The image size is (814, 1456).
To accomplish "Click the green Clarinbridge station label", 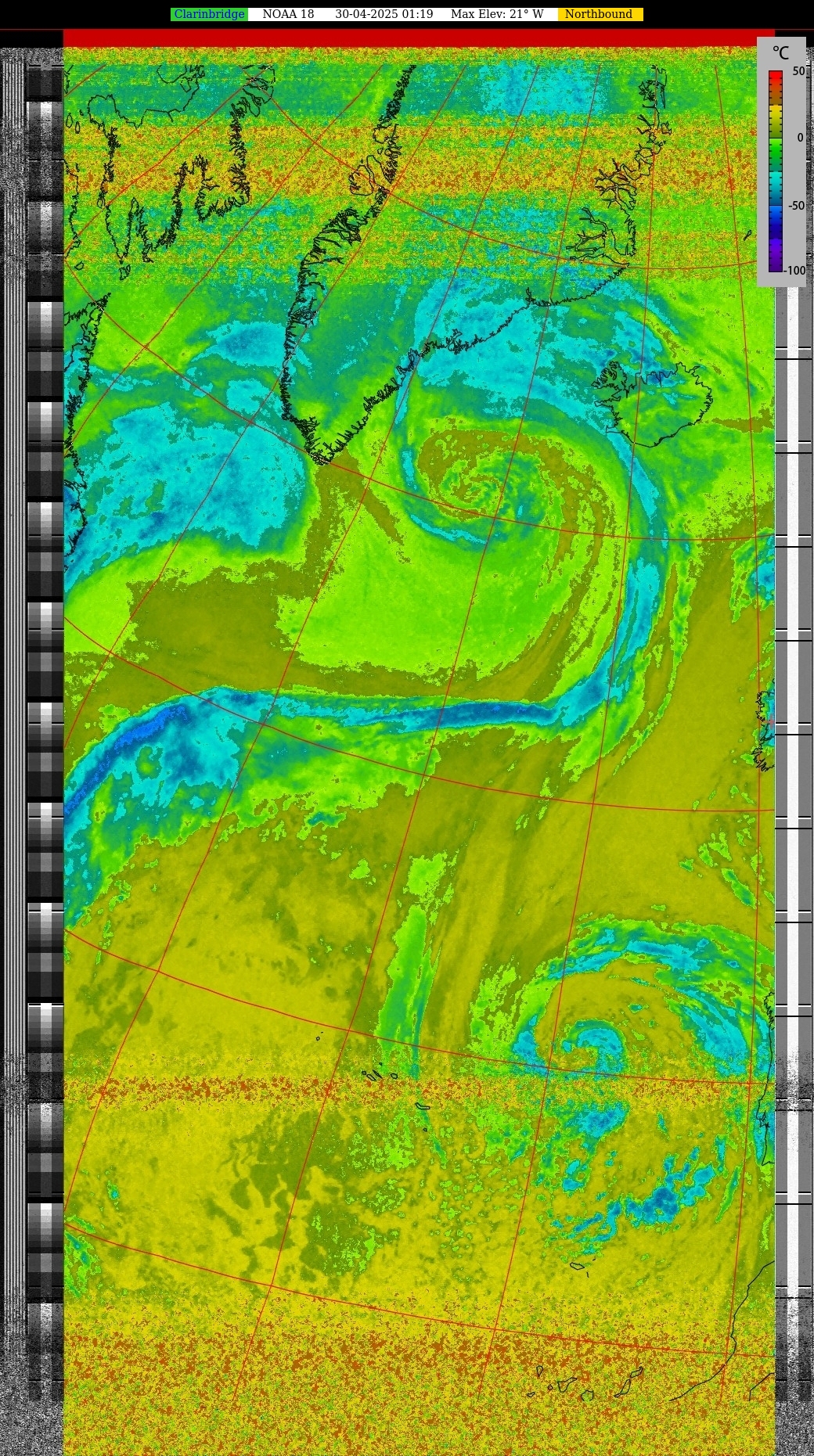I will 209,14.
